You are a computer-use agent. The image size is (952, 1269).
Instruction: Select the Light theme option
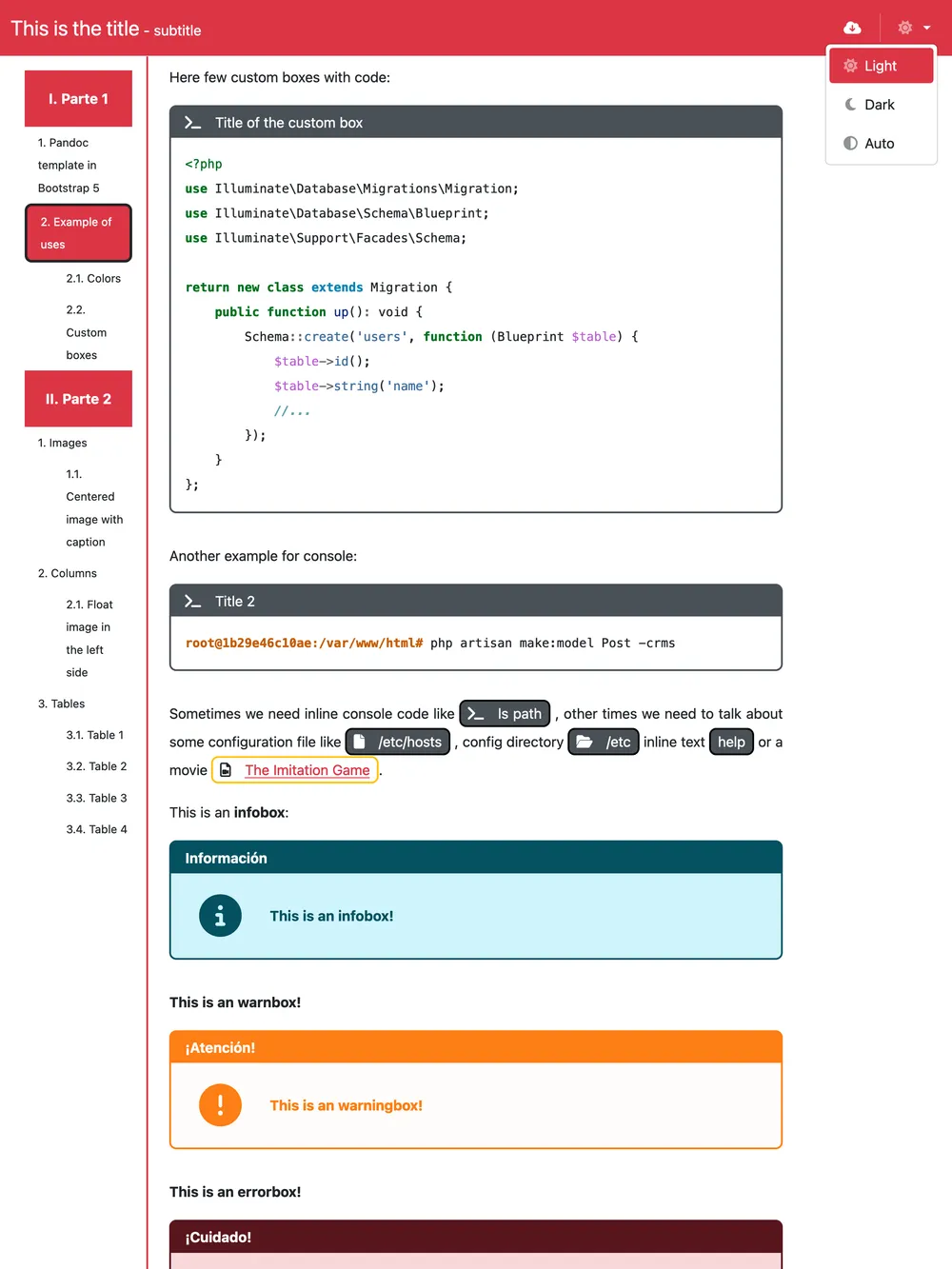click(881, 66)
